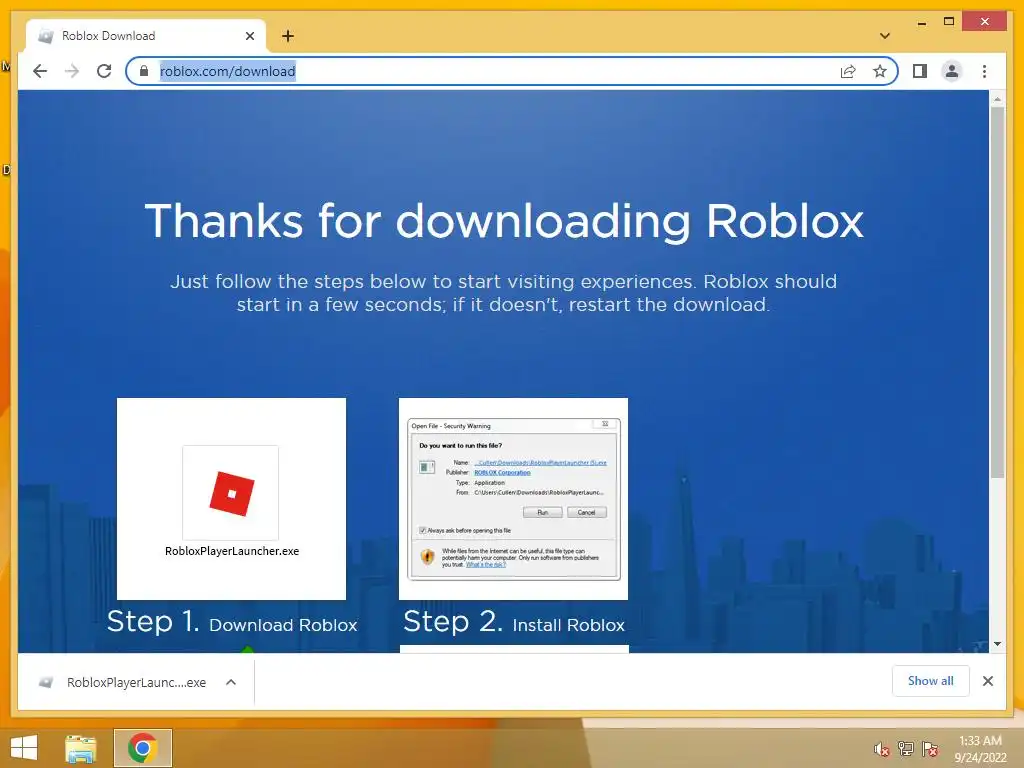Click the 'Step 2. Install Roblox' label
The image size is (1024, 768).
514,622
